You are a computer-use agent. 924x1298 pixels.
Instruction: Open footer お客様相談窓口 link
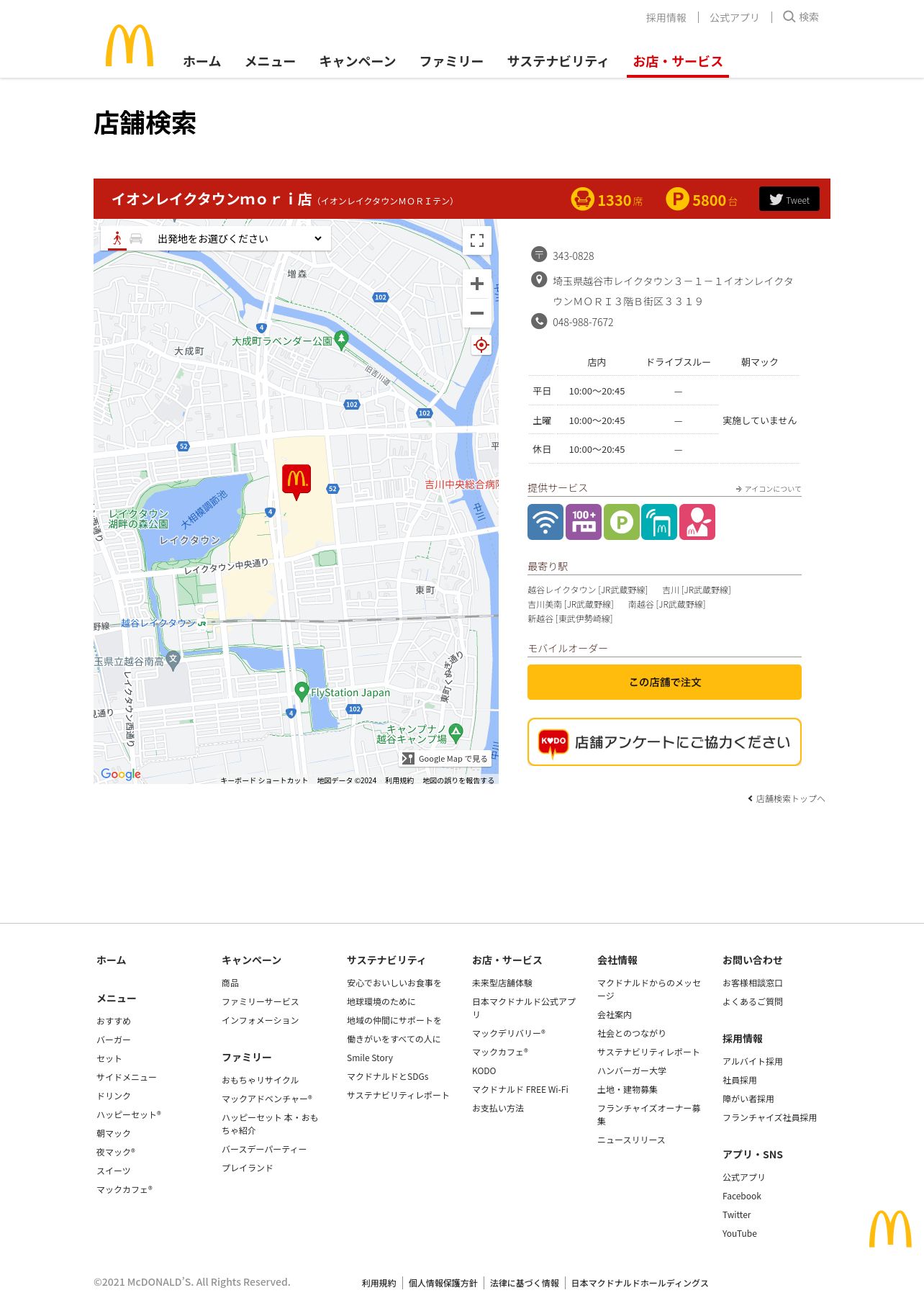coord(753,983)
